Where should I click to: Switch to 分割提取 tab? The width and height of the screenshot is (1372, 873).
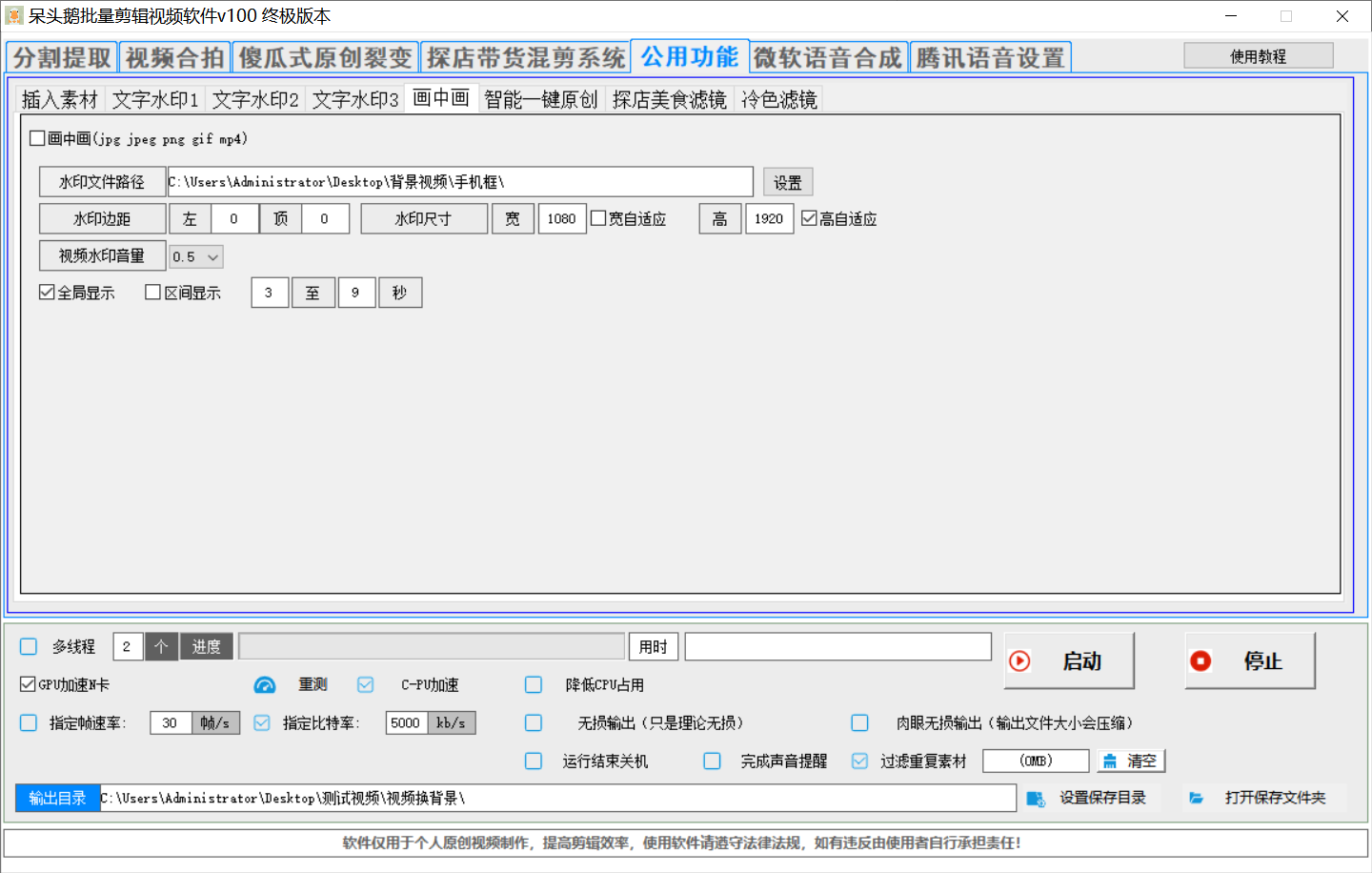click(62, 57)
